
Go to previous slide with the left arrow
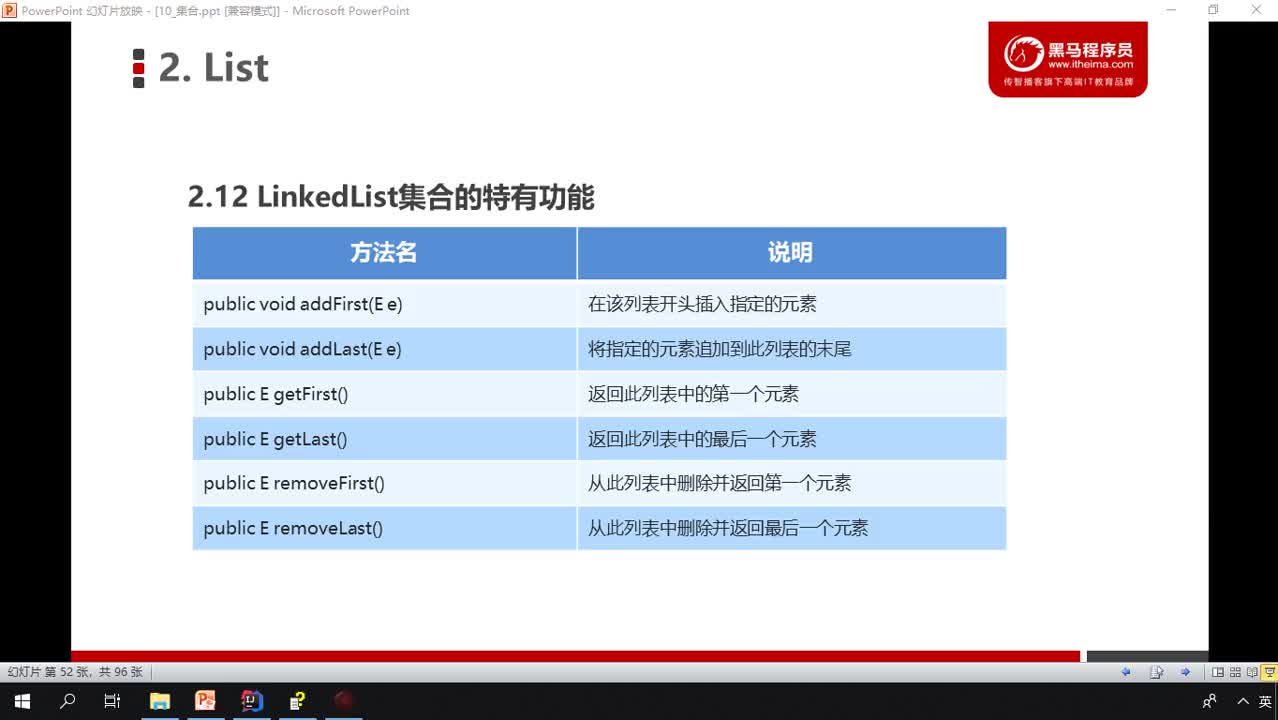tap(1126, 672)
